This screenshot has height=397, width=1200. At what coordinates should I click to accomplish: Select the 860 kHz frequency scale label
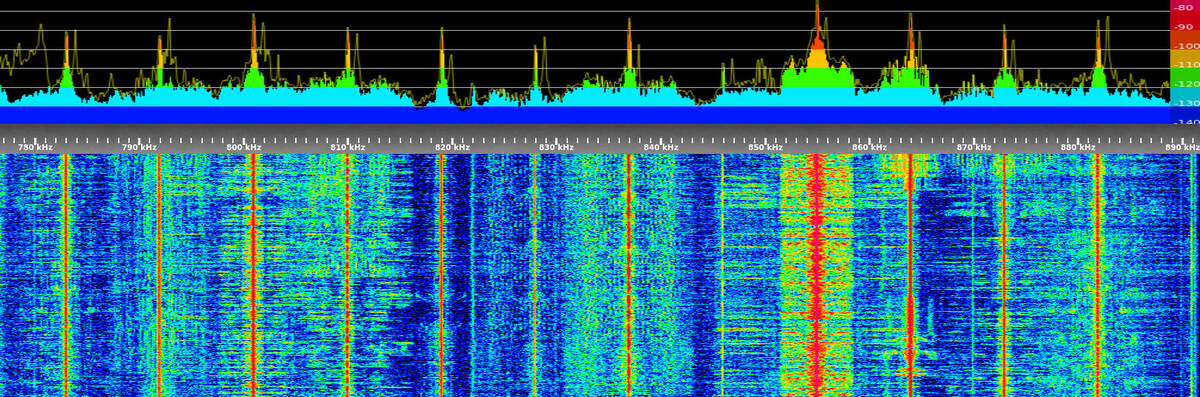(869, 147)
